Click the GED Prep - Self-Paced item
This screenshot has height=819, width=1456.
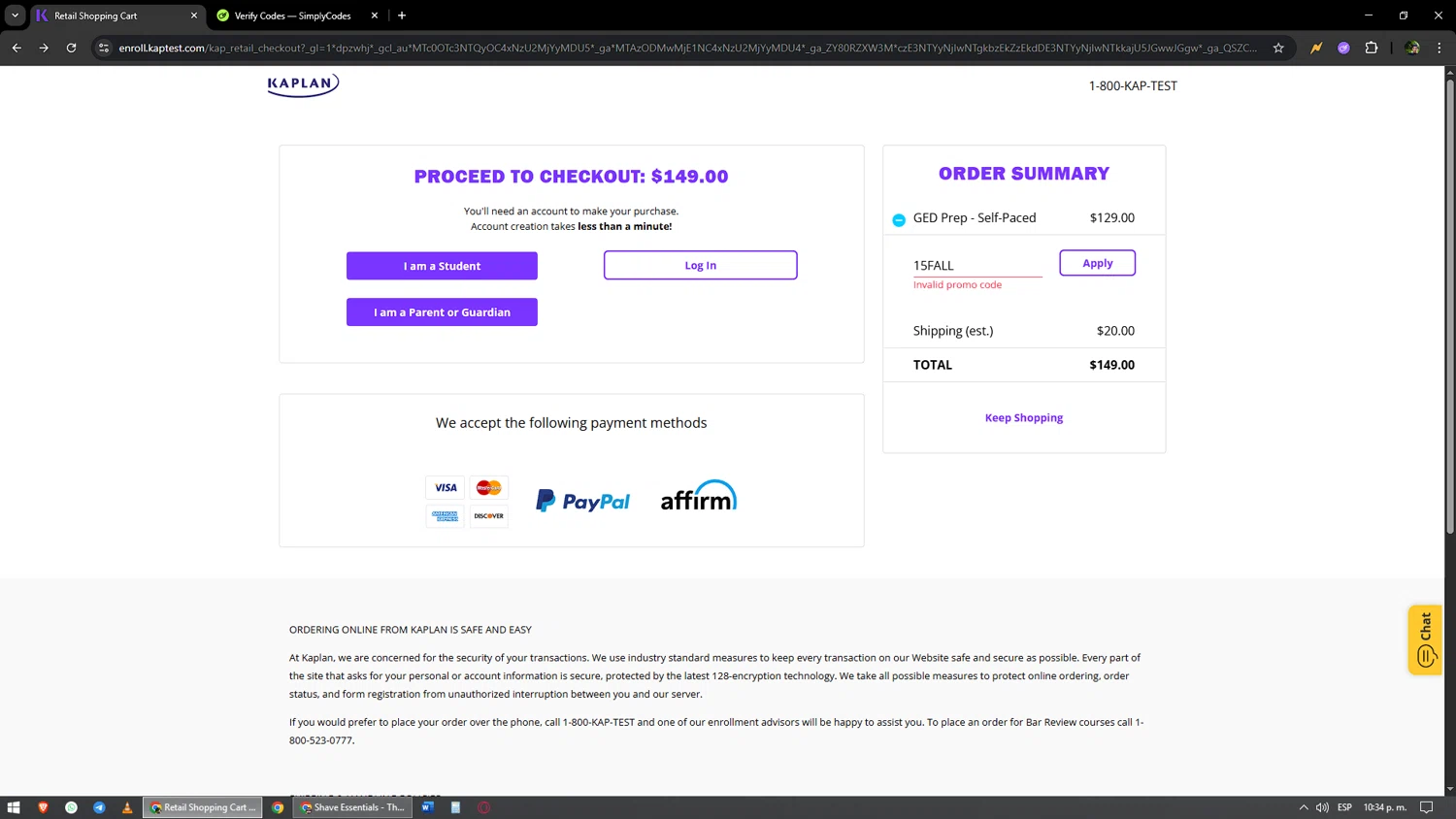pos(975,217)
